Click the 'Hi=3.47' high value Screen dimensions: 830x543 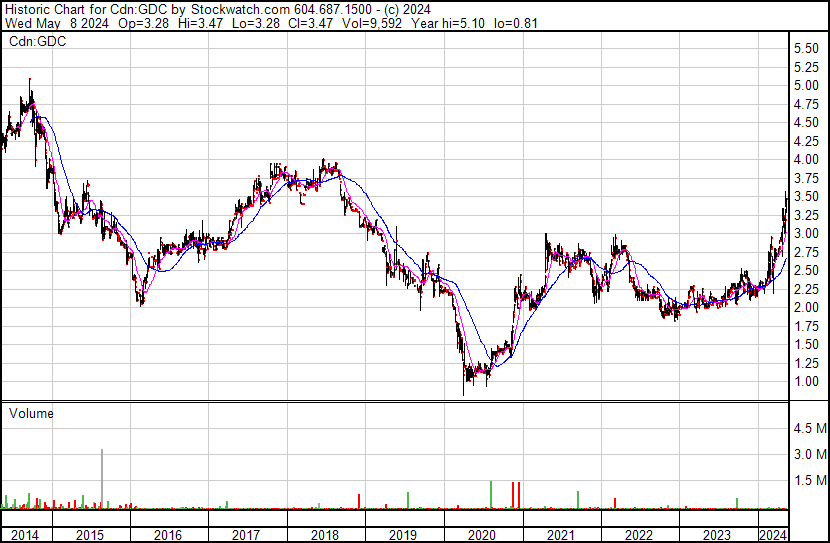pyautogui.click(x=201, y=23)
